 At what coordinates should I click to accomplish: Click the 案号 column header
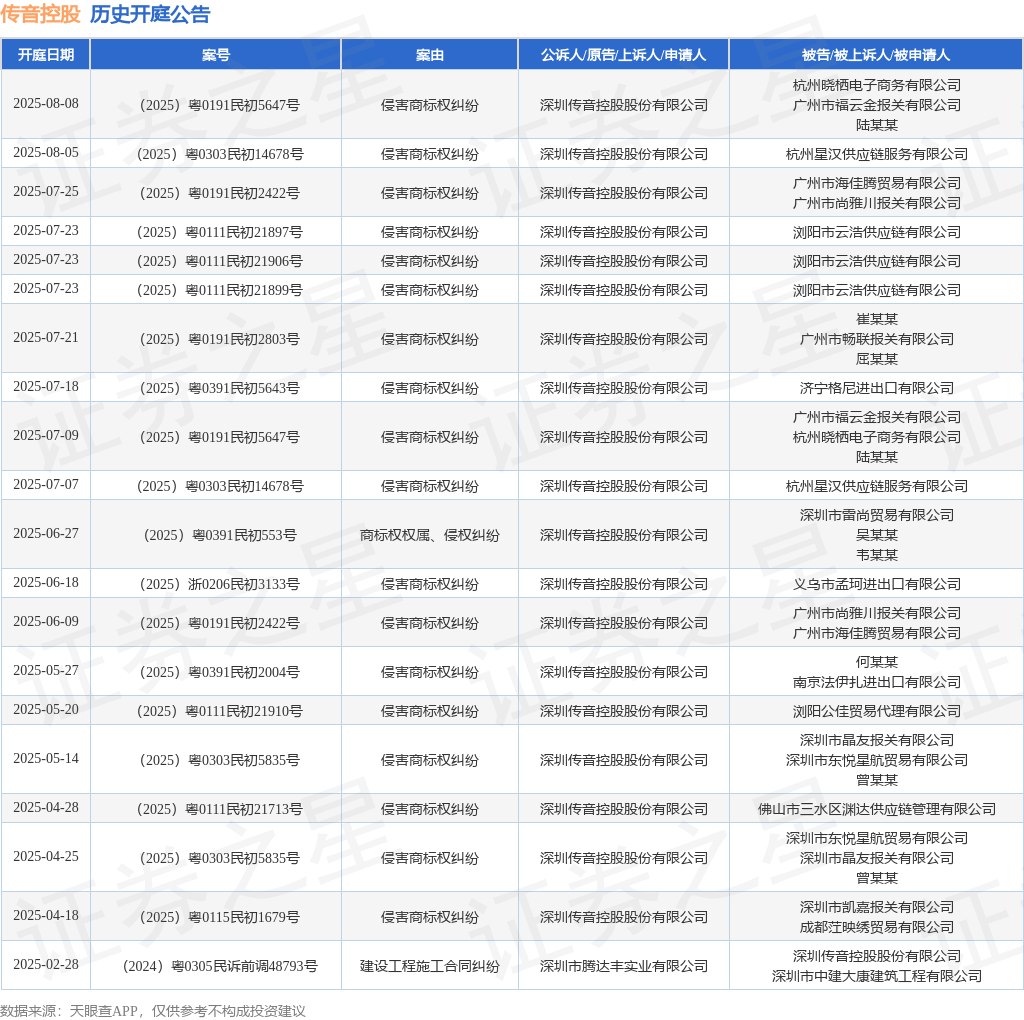point(216,55)
